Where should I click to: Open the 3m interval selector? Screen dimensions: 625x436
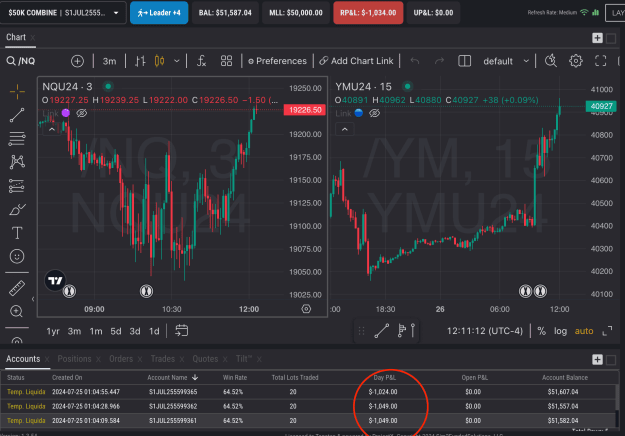click(x=109, y=61)
